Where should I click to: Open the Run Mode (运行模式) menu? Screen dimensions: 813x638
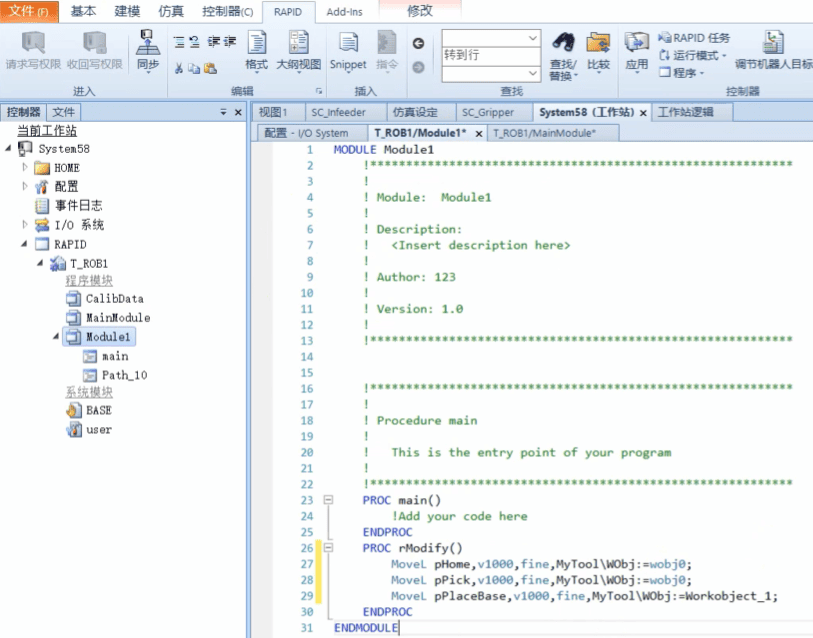[693, 55]
